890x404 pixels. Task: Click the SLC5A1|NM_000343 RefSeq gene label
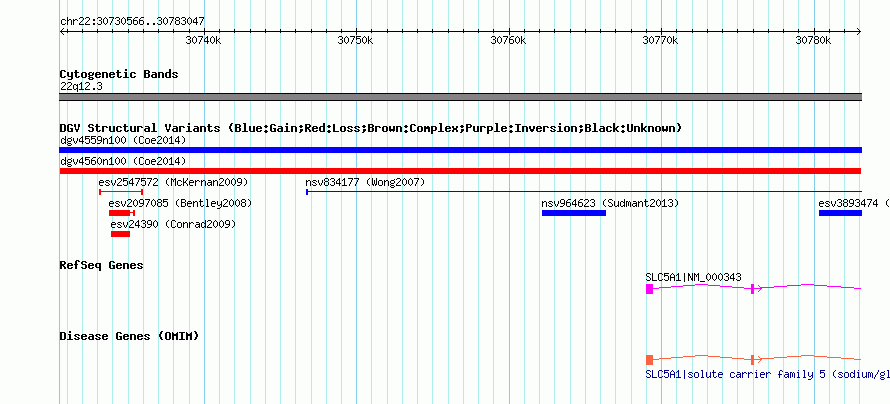693,277
